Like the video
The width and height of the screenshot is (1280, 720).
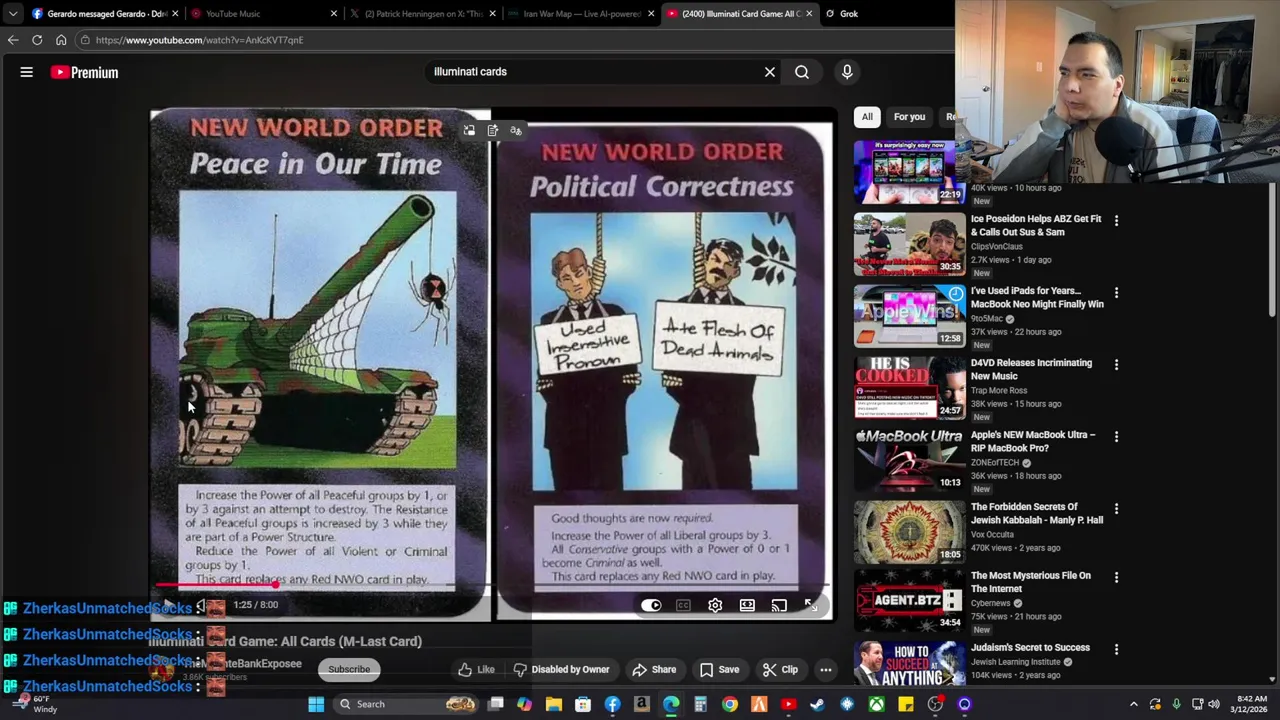click(476, 669)
